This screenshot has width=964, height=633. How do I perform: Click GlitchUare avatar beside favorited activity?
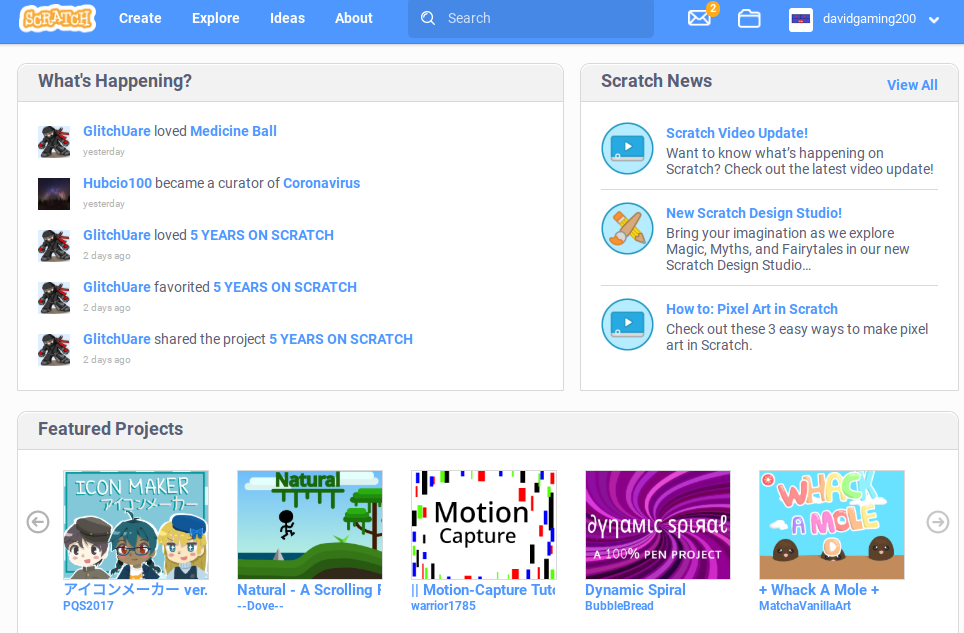[x=54, y=298]
